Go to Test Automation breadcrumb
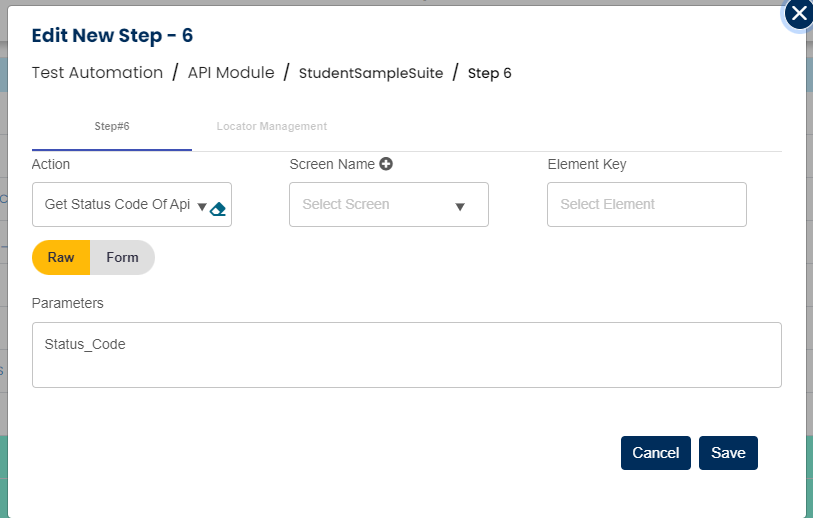The image size is (813, 518). click(x=97, y=73)
